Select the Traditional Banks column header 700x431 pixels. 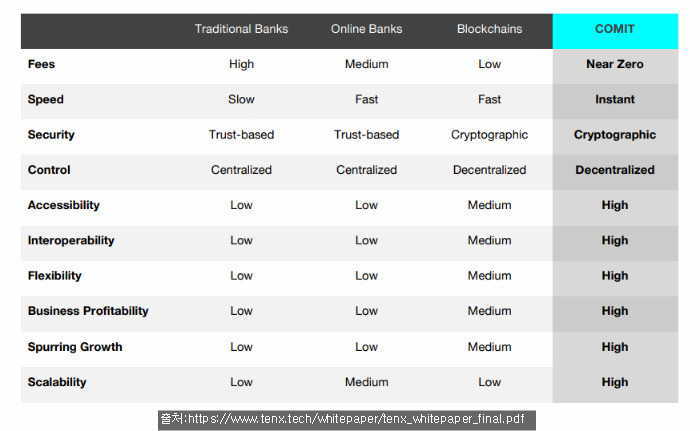[241, 29]
